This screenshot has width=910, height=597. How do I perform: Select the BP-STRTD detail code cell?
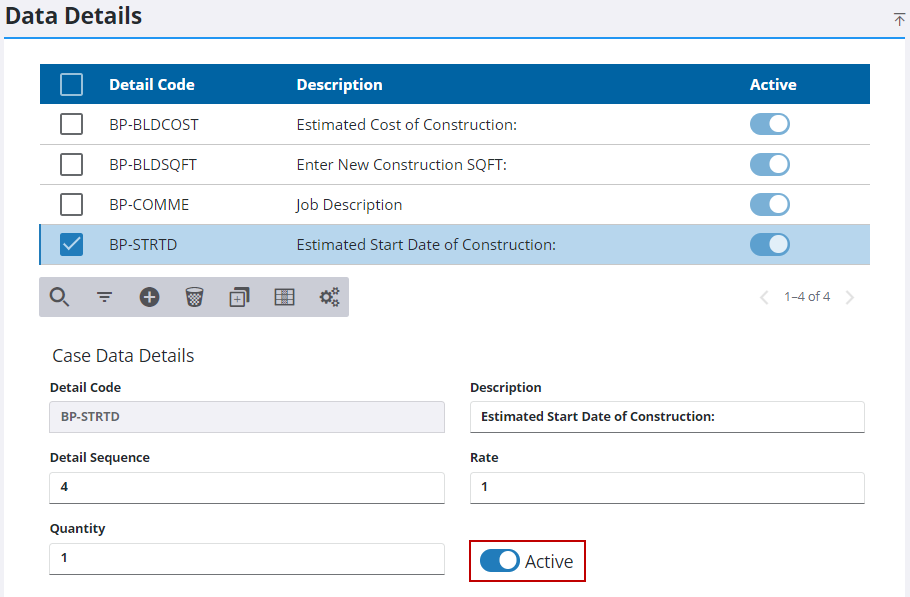pyautogui.click(x=143, y=245)
